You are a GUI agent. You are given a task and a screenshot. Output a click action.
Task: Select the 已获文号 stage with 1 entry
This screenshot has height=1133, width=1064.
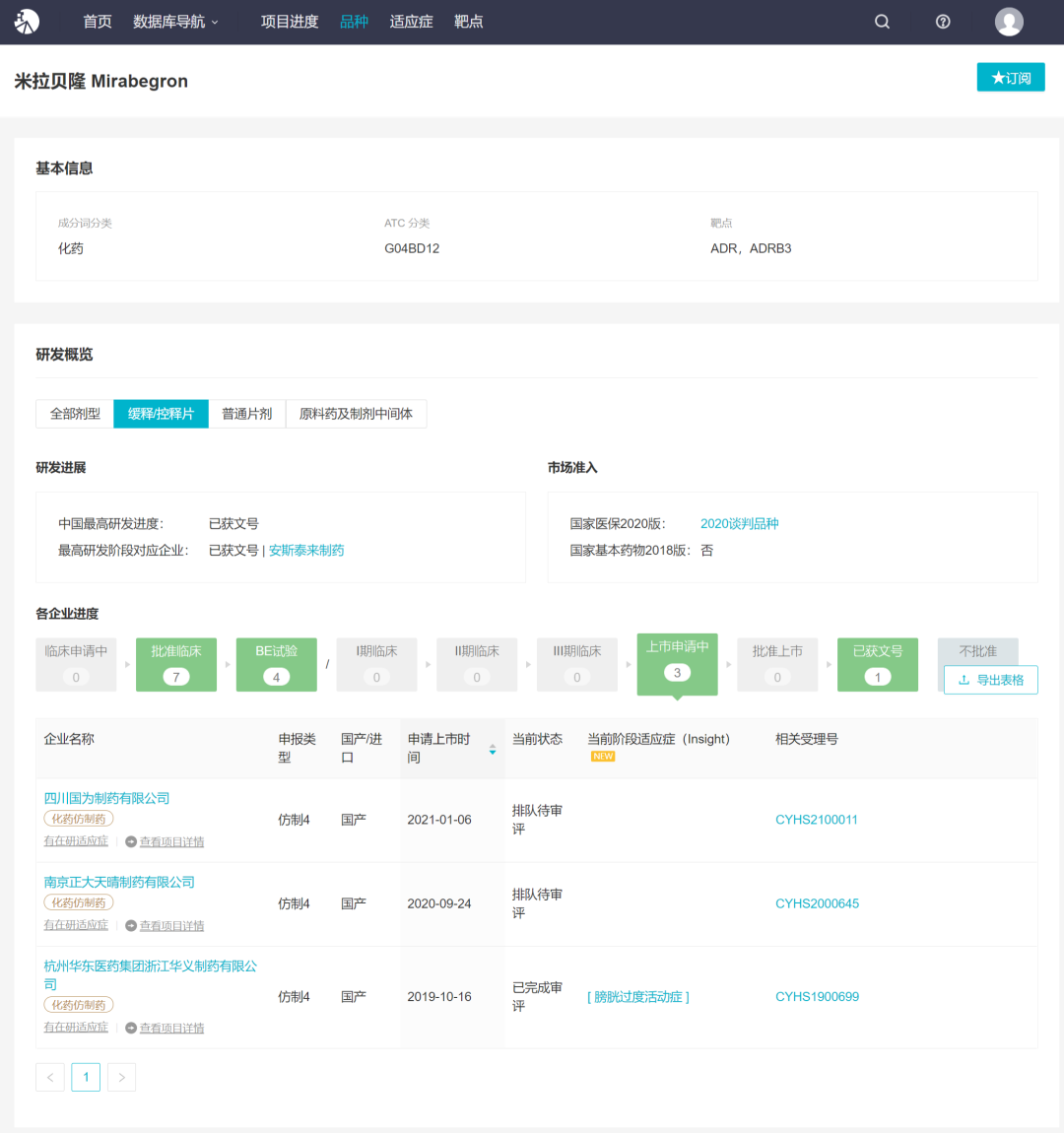tap(878, 665)
